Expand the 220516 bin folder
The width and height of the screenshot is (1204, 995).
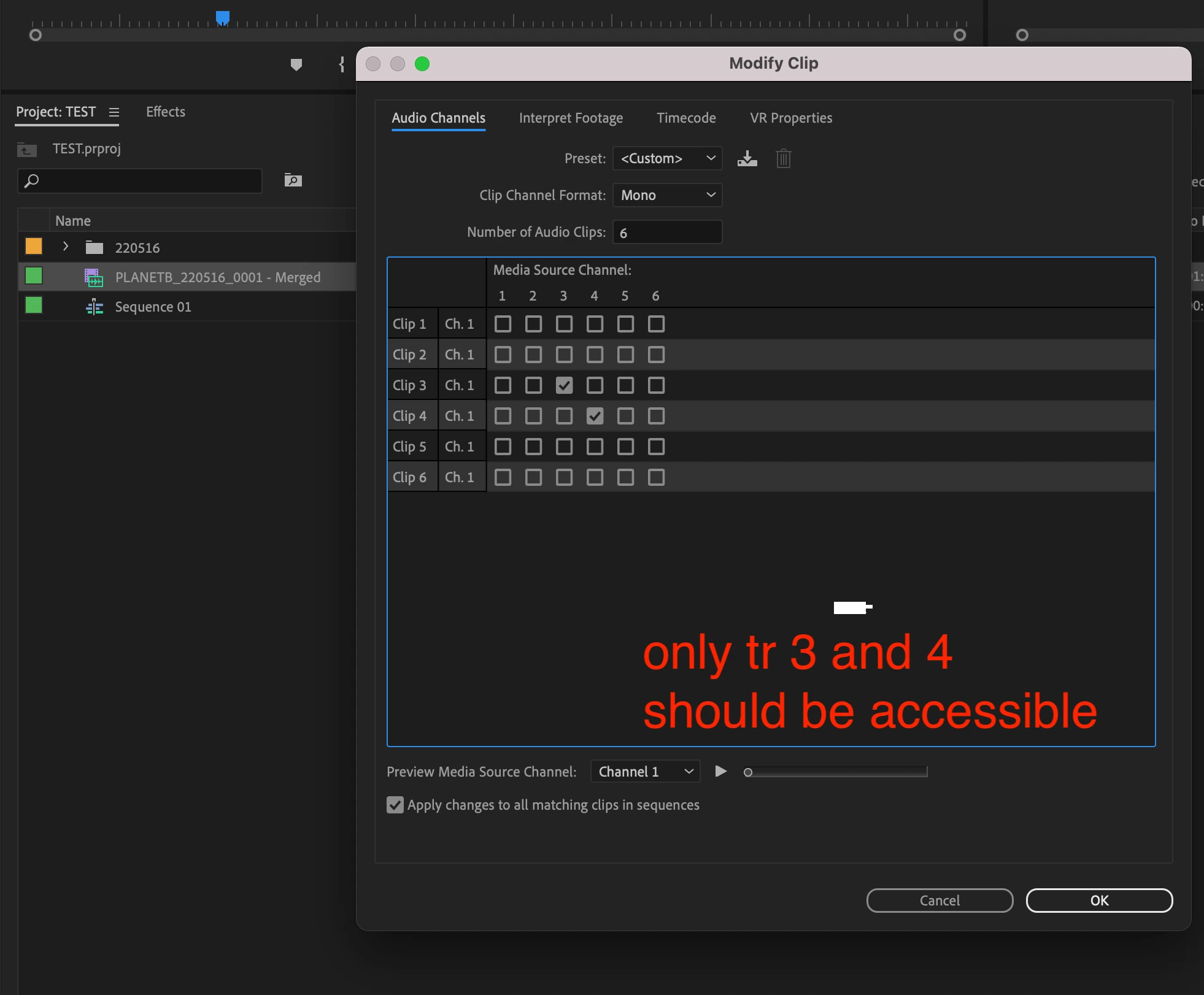tap(66, 247)
